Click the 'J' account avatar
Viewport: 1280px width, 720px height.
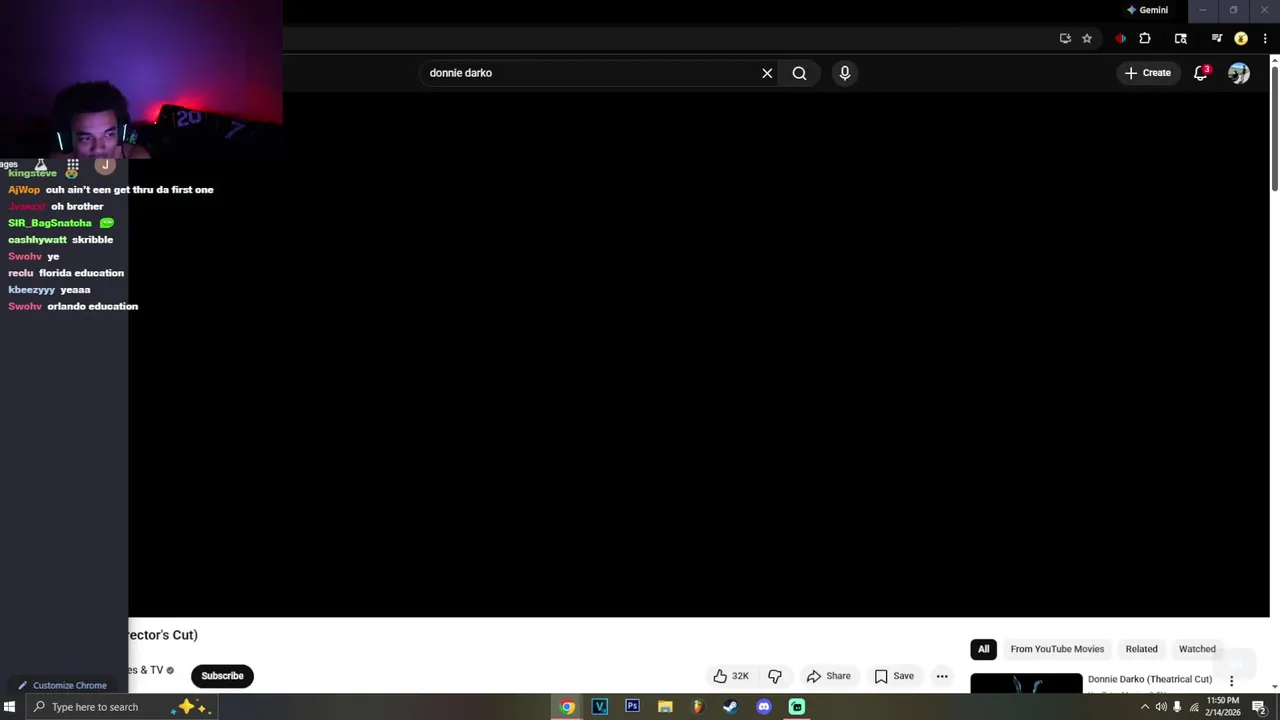point(105,165)
